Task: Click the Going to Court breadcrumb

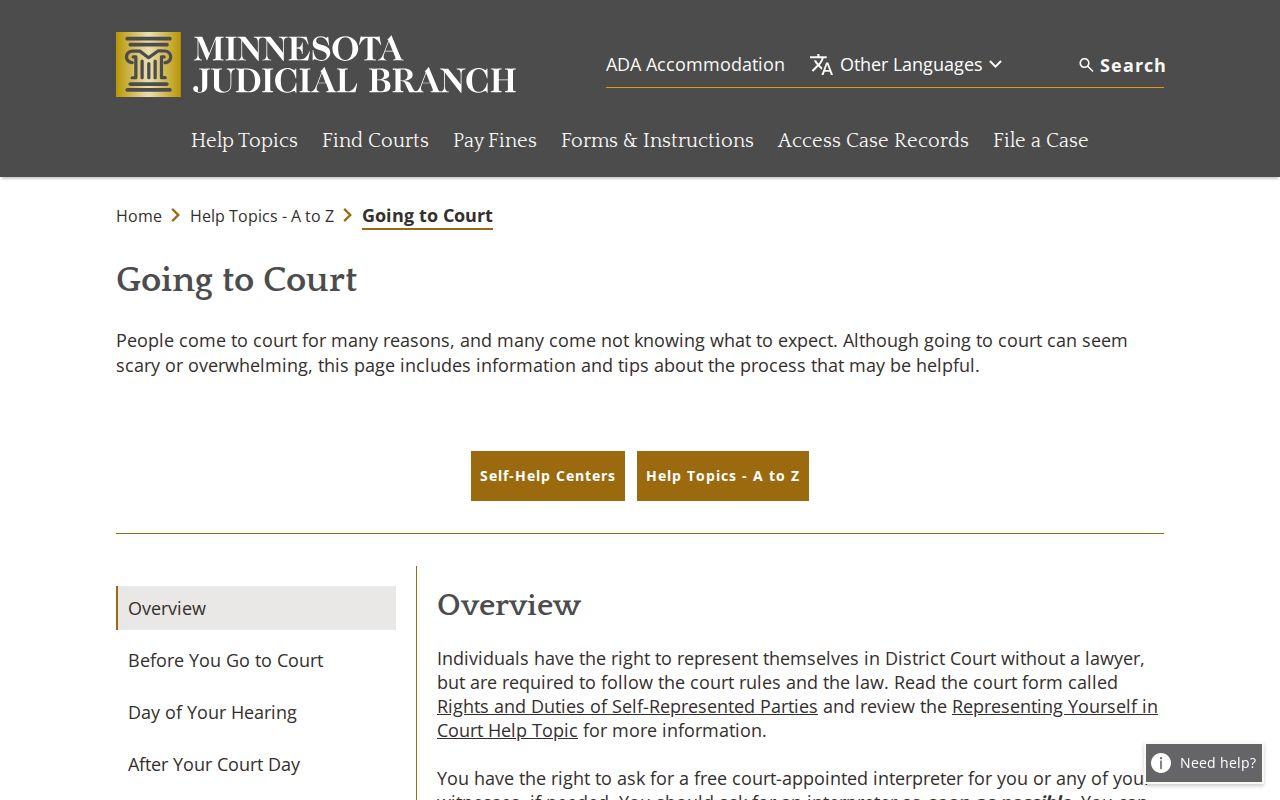Action: pyautogui.click(x=427, y=216)
